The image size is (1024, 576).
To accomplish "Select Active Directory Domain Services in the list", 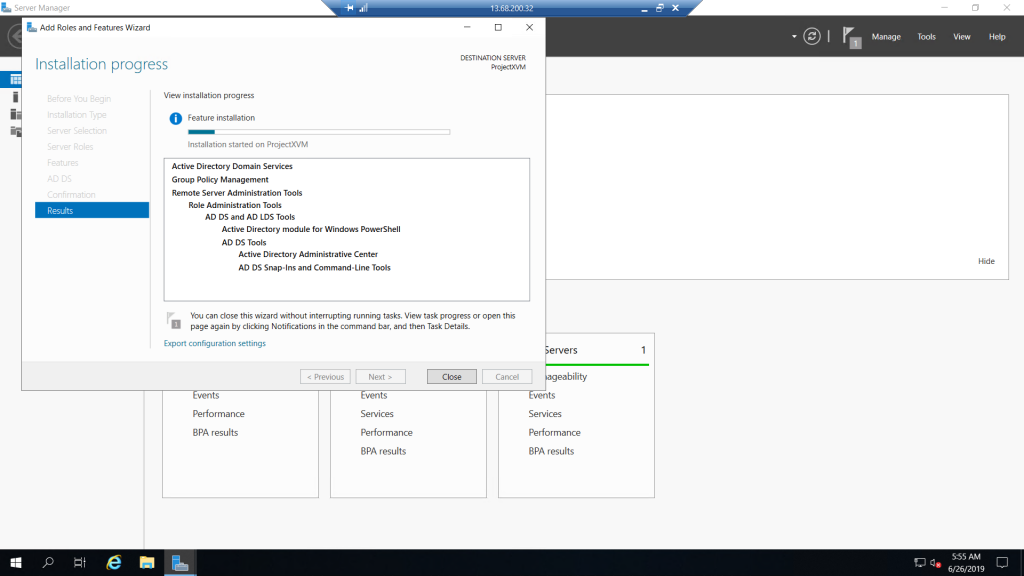I will pos(232,167).
